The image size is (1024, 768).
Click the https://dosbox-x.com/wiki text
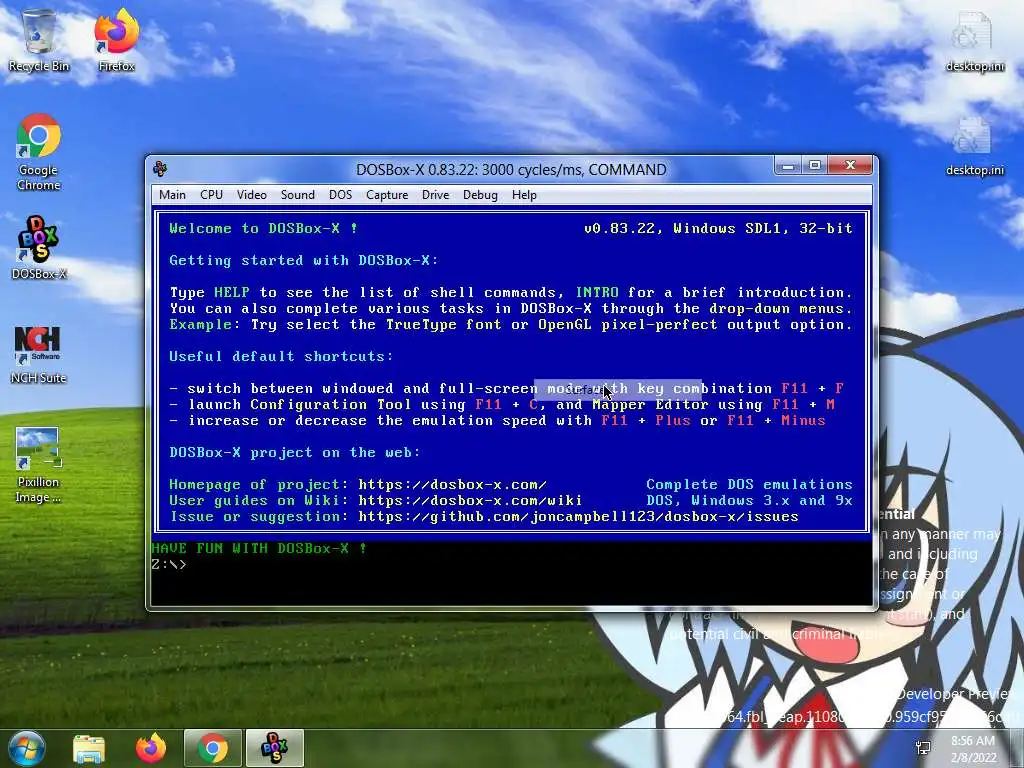click(470, 501)
